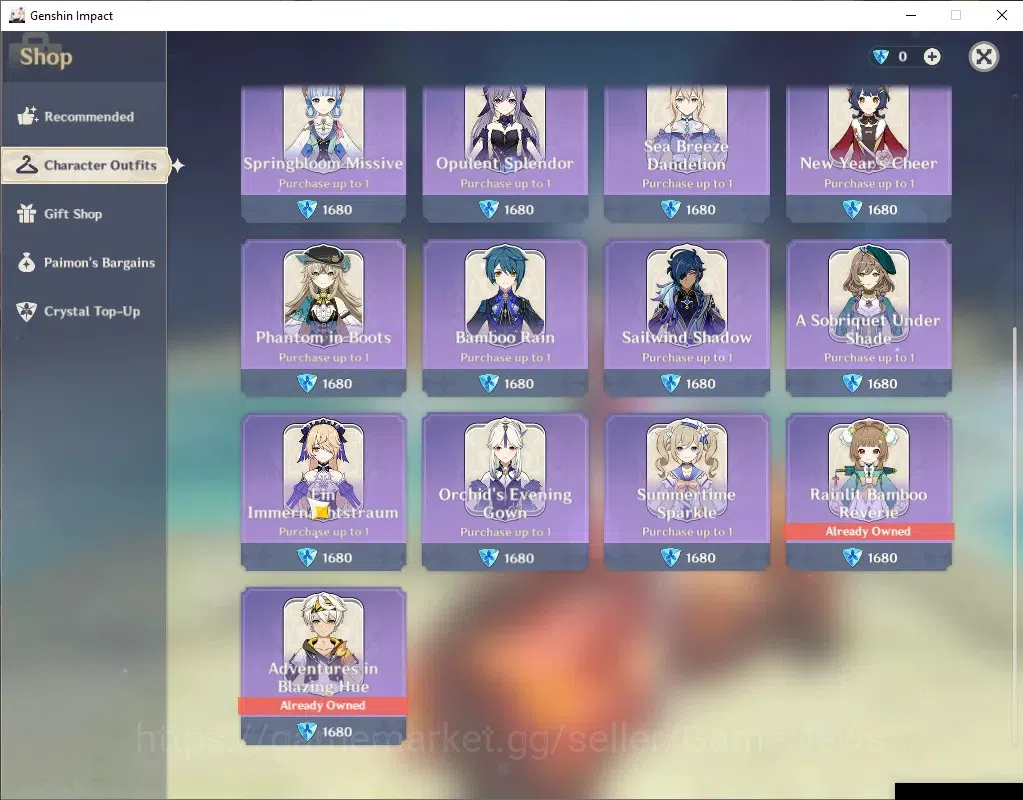Click the crystal icon beside Crystal Top-Up
This screenshot has width=1023, height=800.
click(x=27, y=311)
